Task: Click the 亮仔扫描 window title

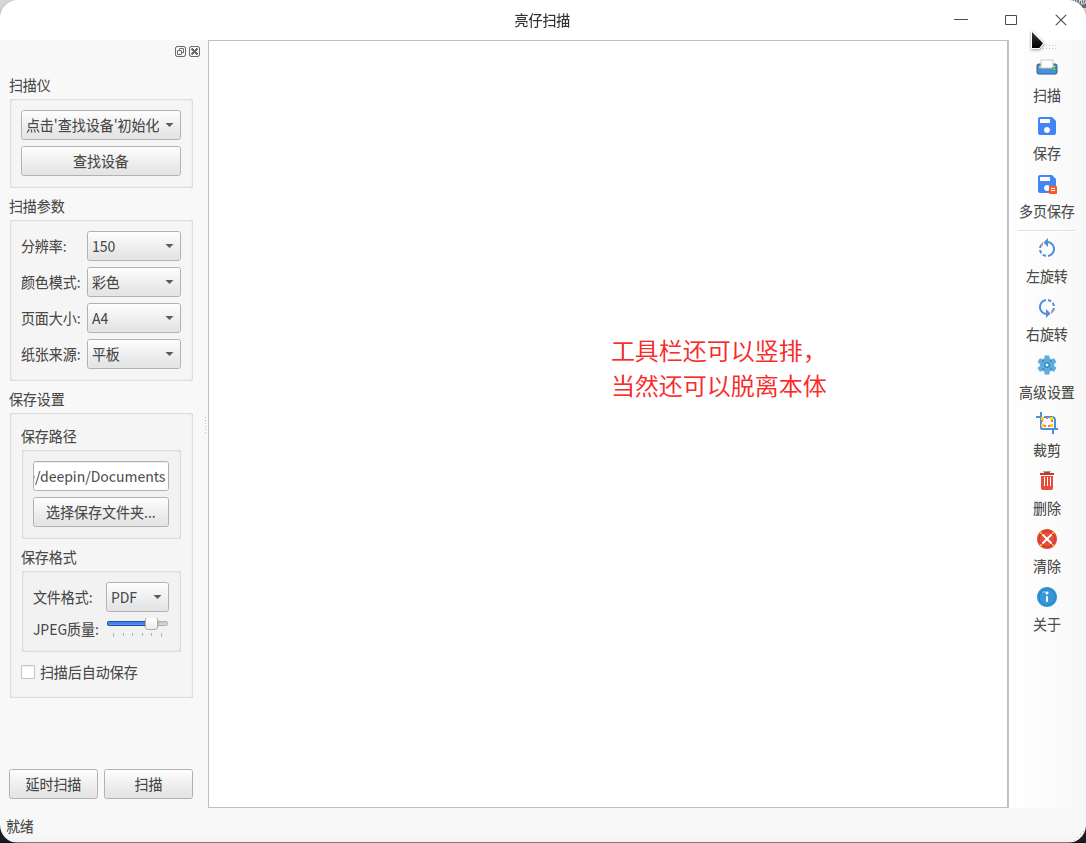Action: point(542,21)
